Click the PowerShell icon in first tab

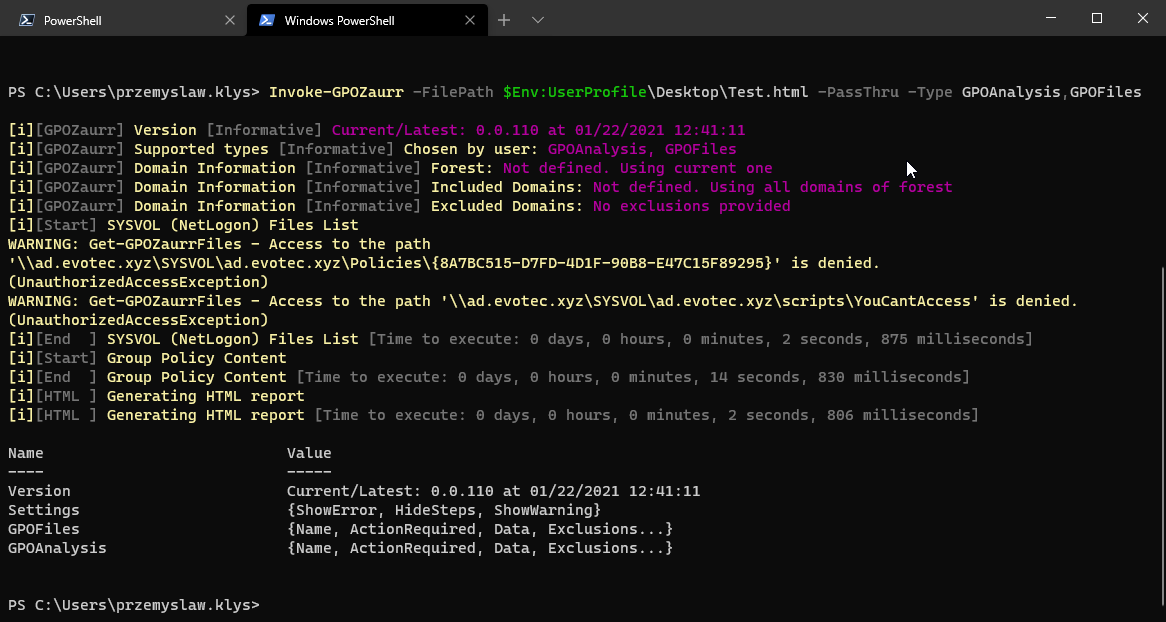[x=27, y=20]
